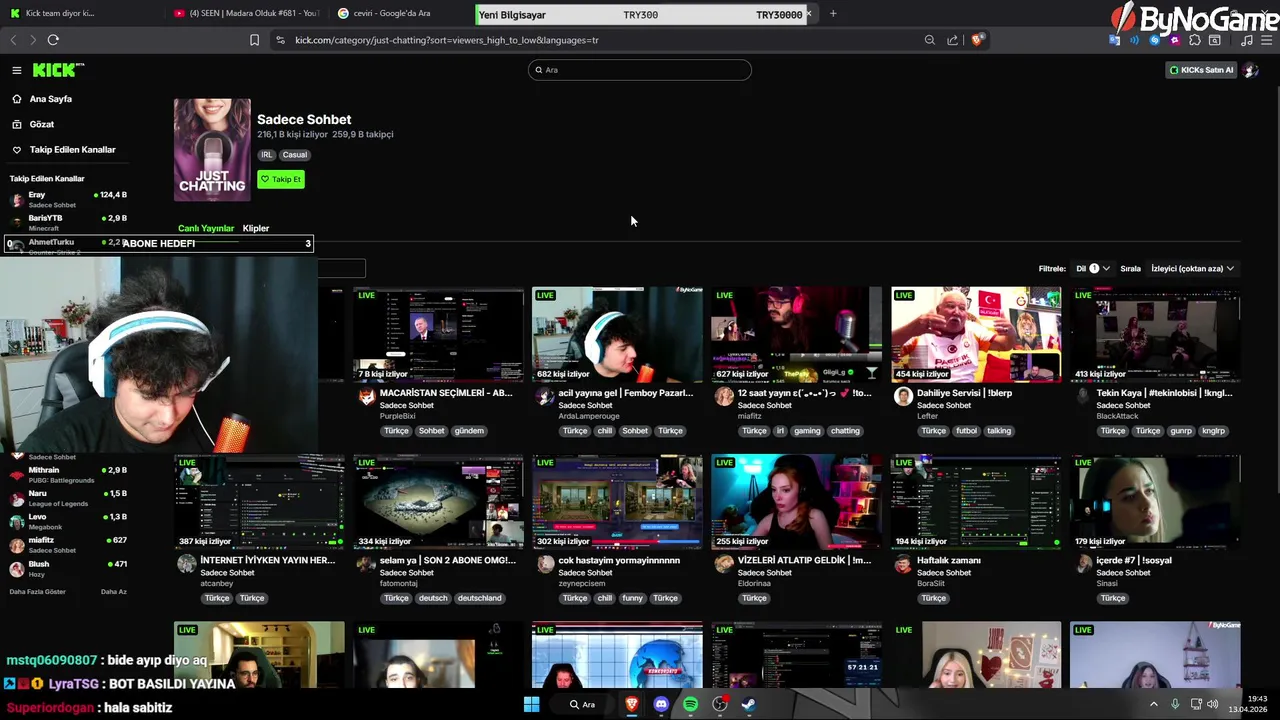The height and width of the screenshot is (720, 1280).
Task: Open the browser extensions puzzle icon
Action: (1195, 40)
